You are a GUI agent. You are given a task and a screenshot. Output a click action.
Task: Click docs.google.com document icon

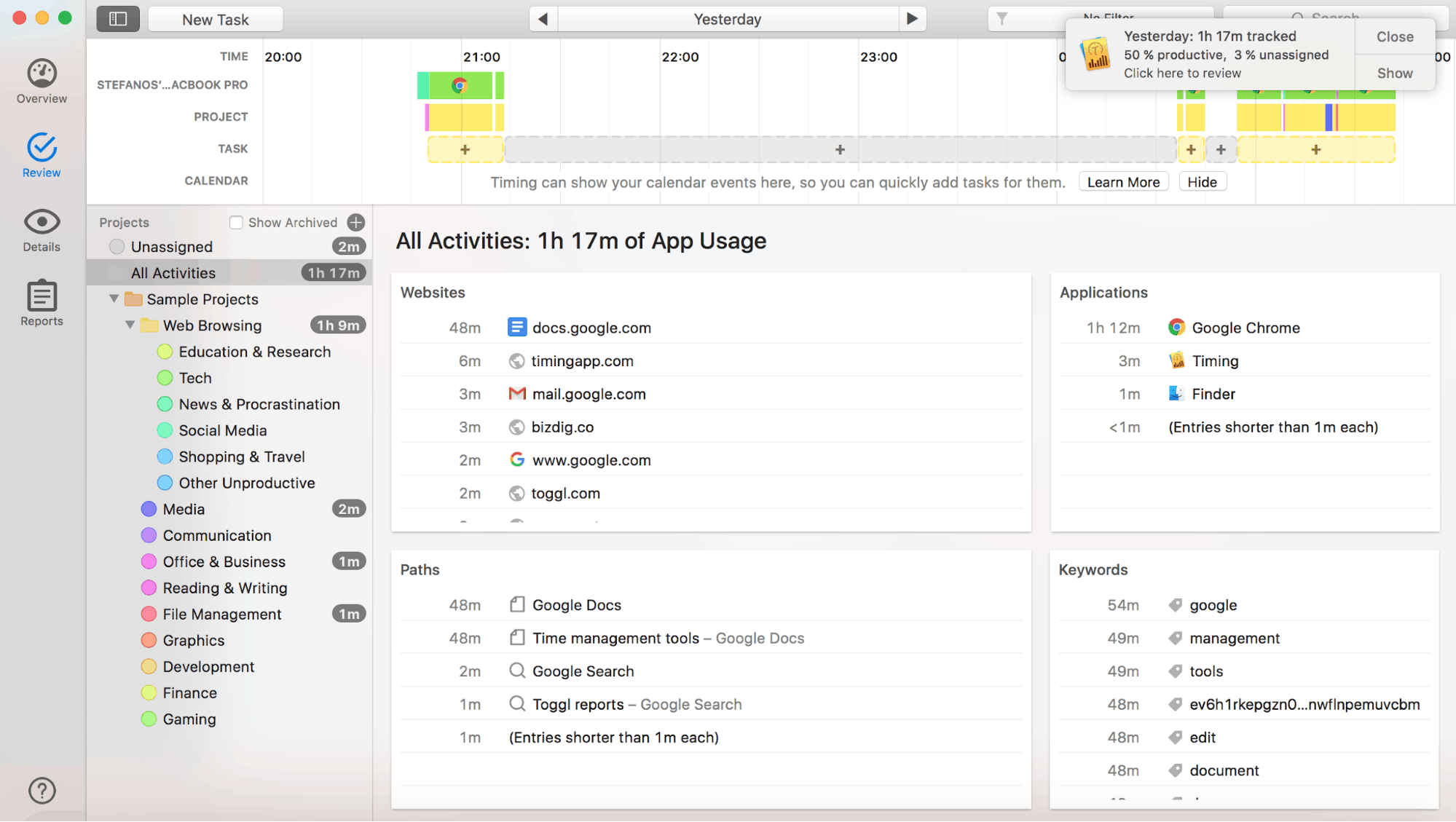(516, 328)
